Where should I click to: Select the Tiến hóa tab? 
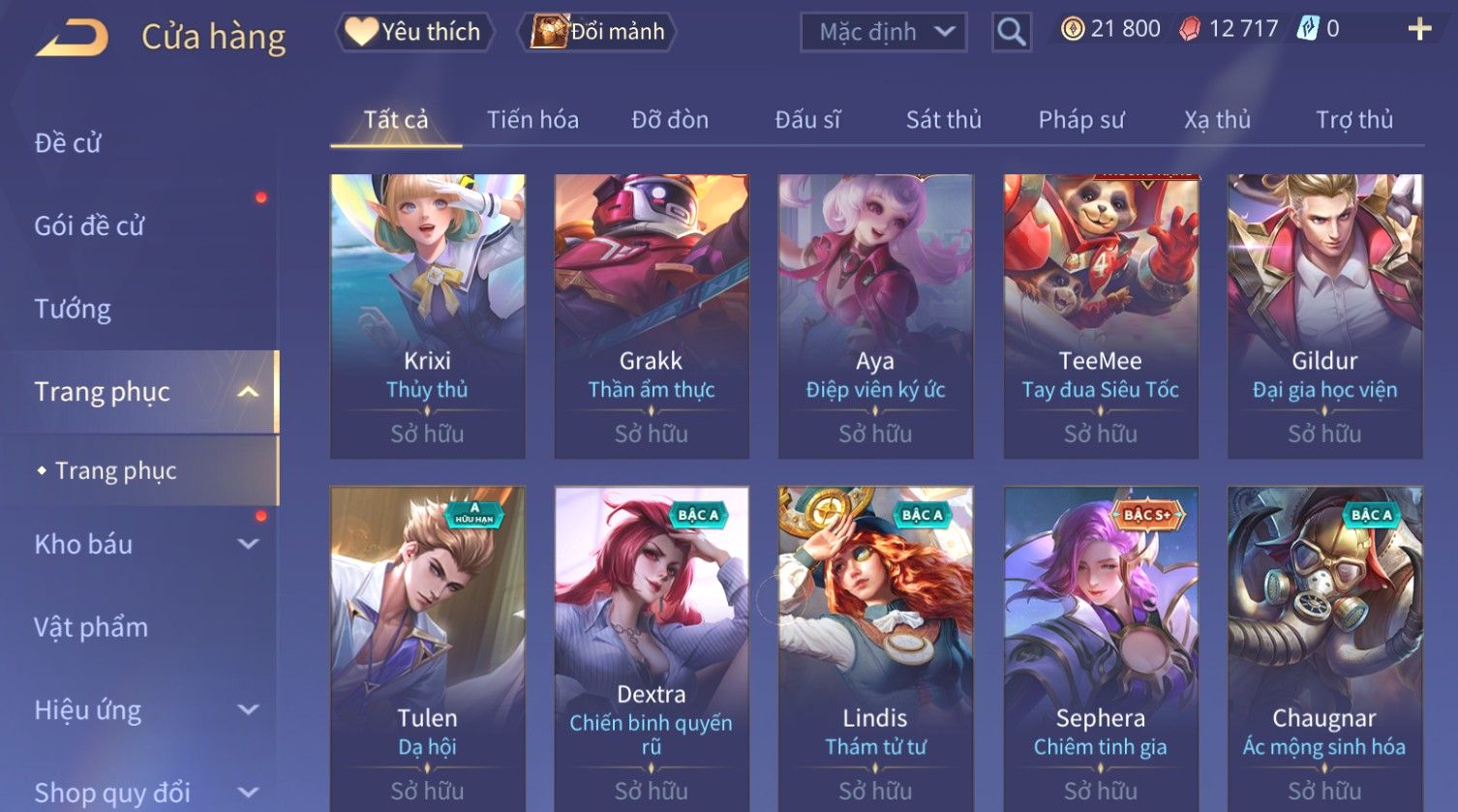[532, 120]
